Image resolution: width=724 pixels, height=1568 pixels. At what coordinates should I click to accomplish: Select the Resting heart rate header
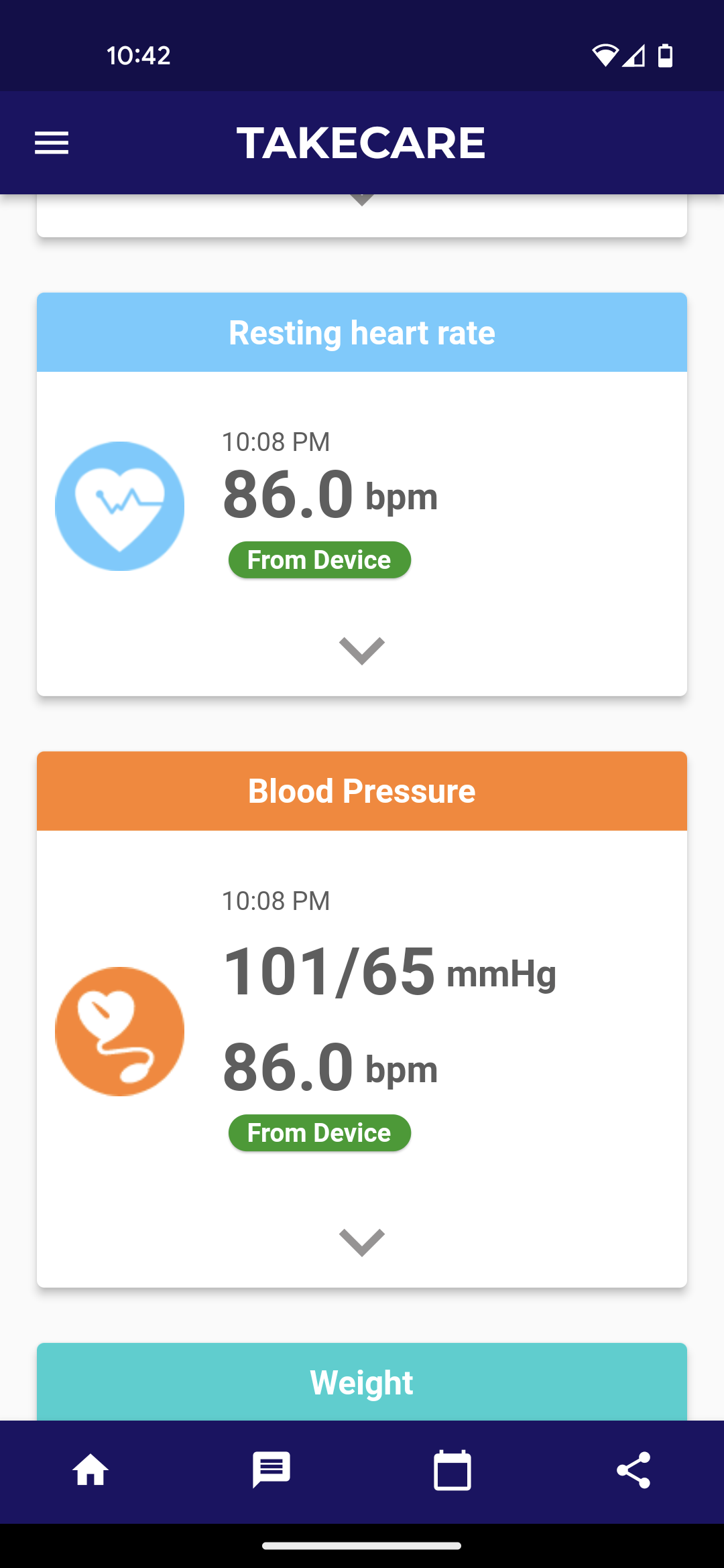click(x=362, y=332)
